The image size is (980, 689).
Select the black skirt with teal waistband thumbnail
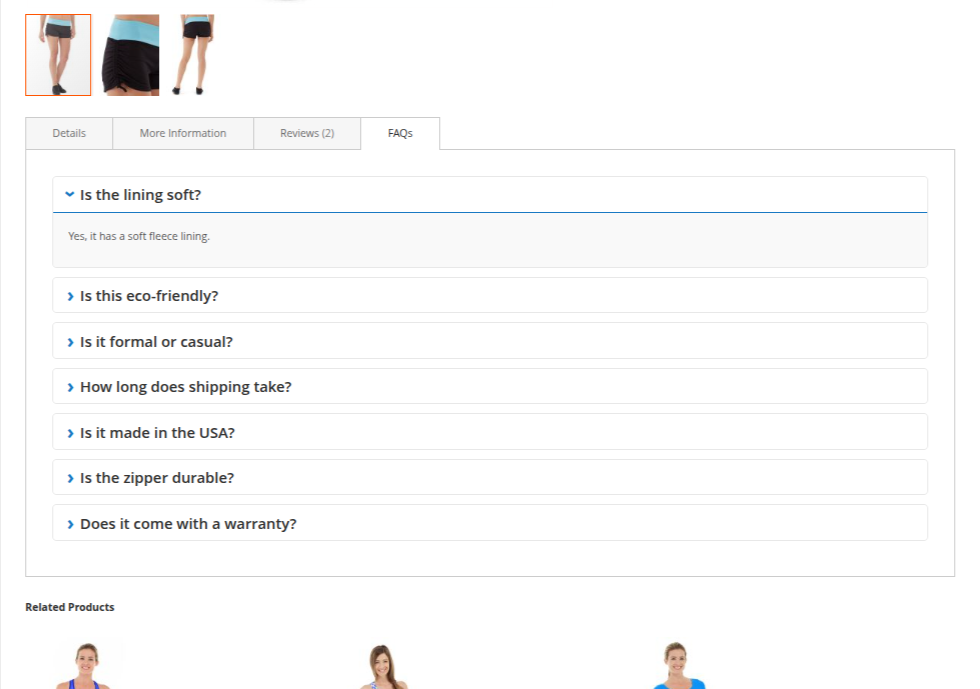(130, 54)
